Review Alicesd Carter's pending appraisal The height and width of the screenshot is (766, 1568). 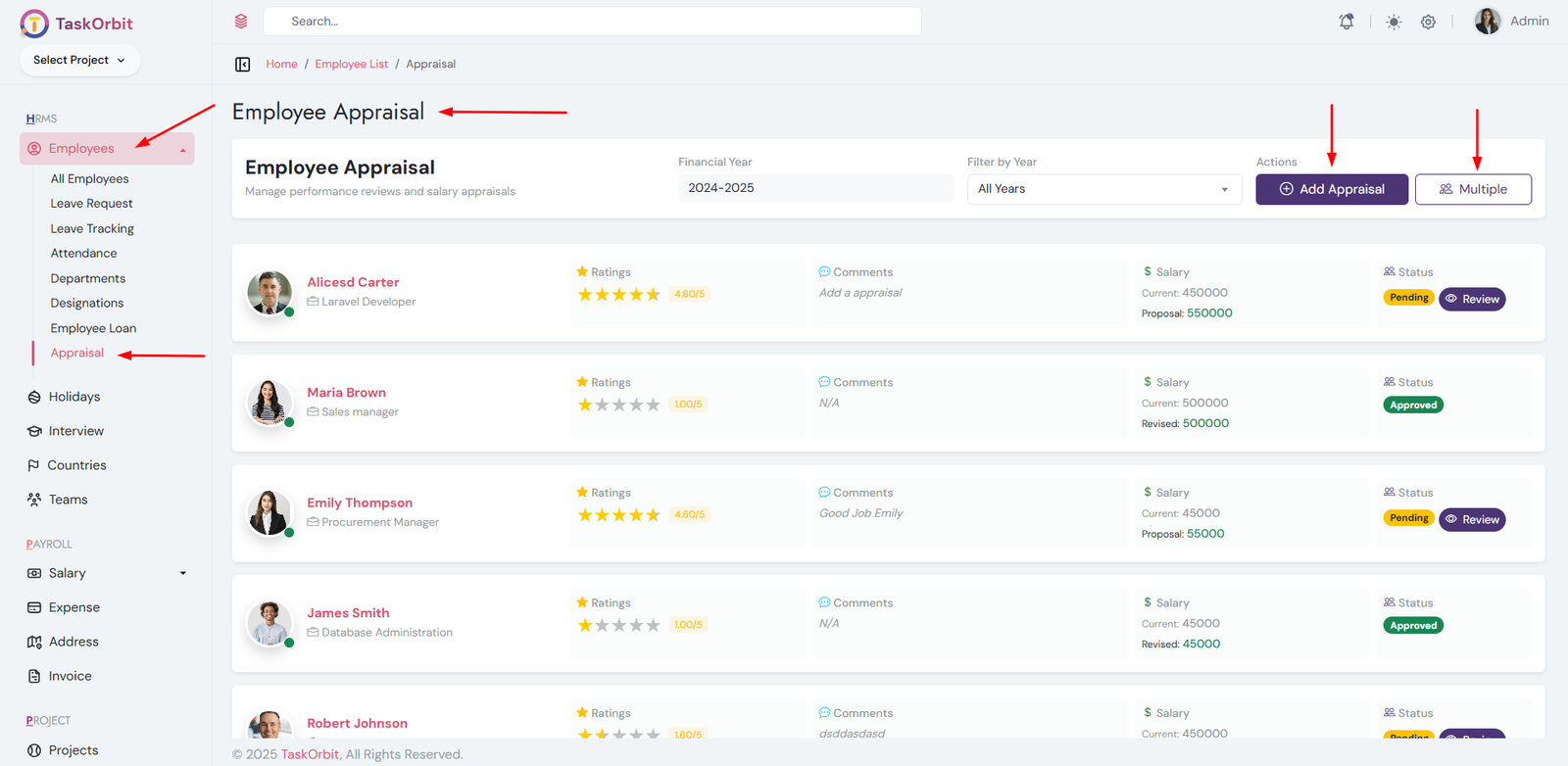1471,300
